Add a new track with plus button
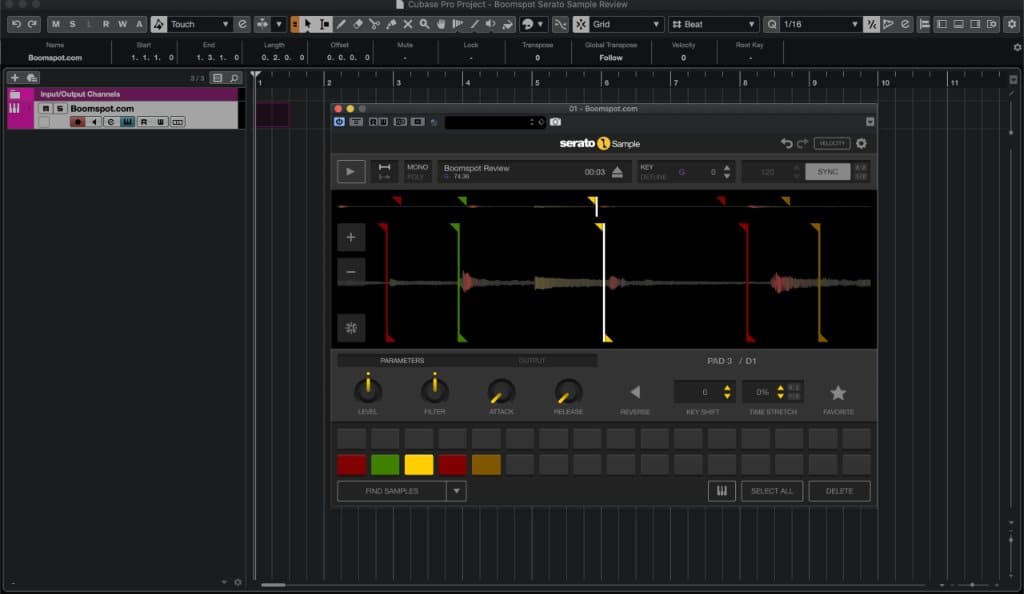The image size is (1024, 594). (14, 78)
